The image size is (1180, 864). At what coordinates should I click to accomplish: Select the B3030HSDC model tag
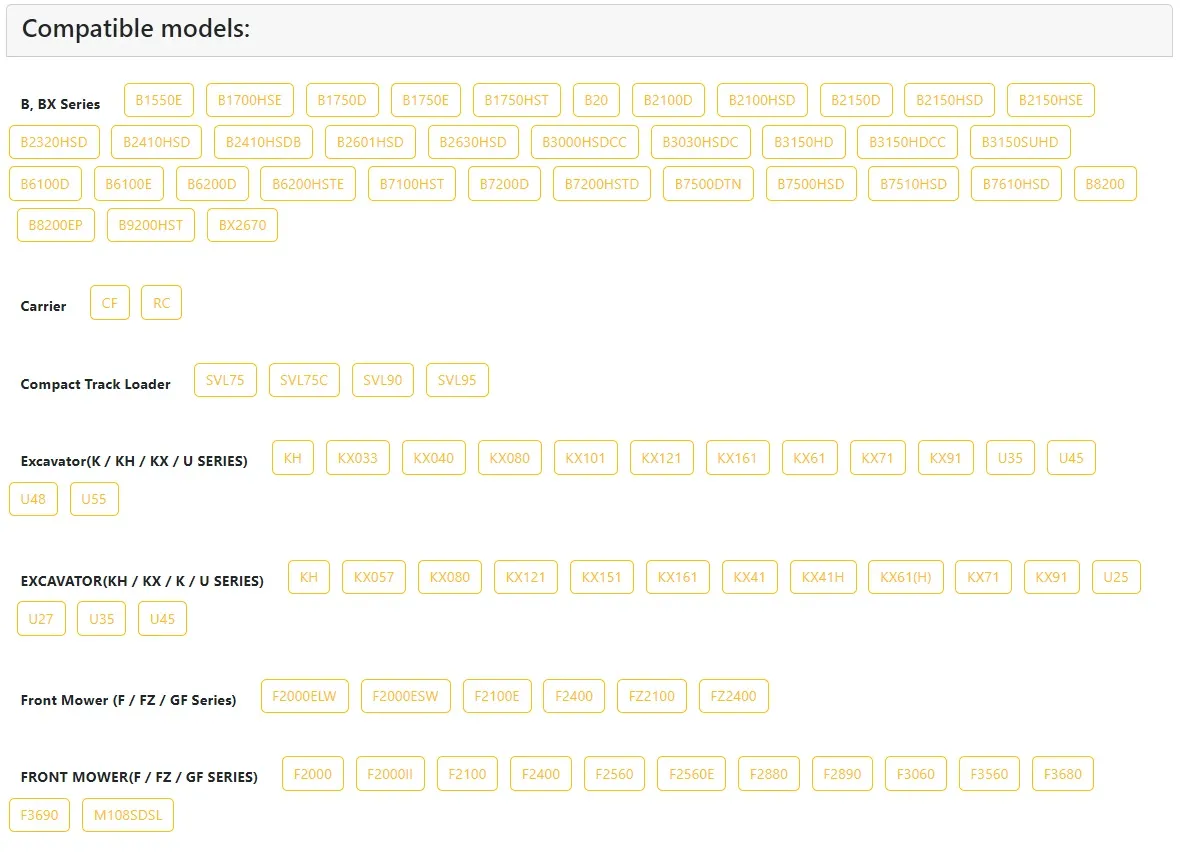(701, 142)
